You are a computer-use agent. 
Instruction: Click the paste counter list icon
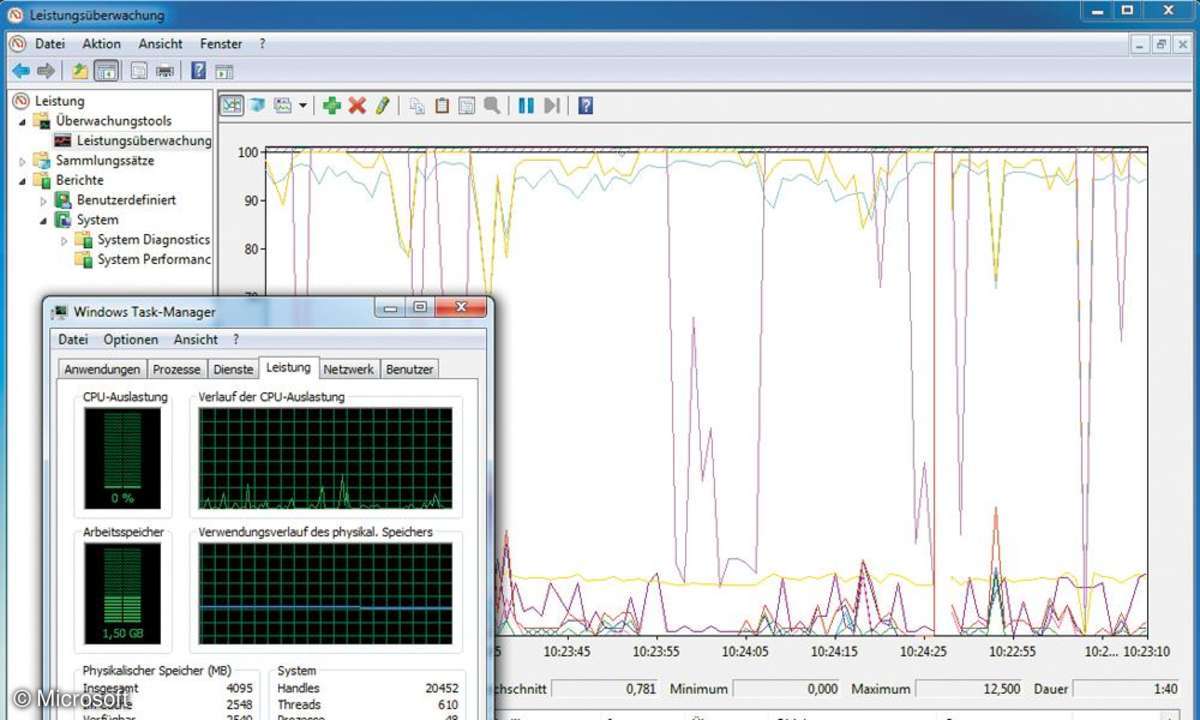point(442,105)
